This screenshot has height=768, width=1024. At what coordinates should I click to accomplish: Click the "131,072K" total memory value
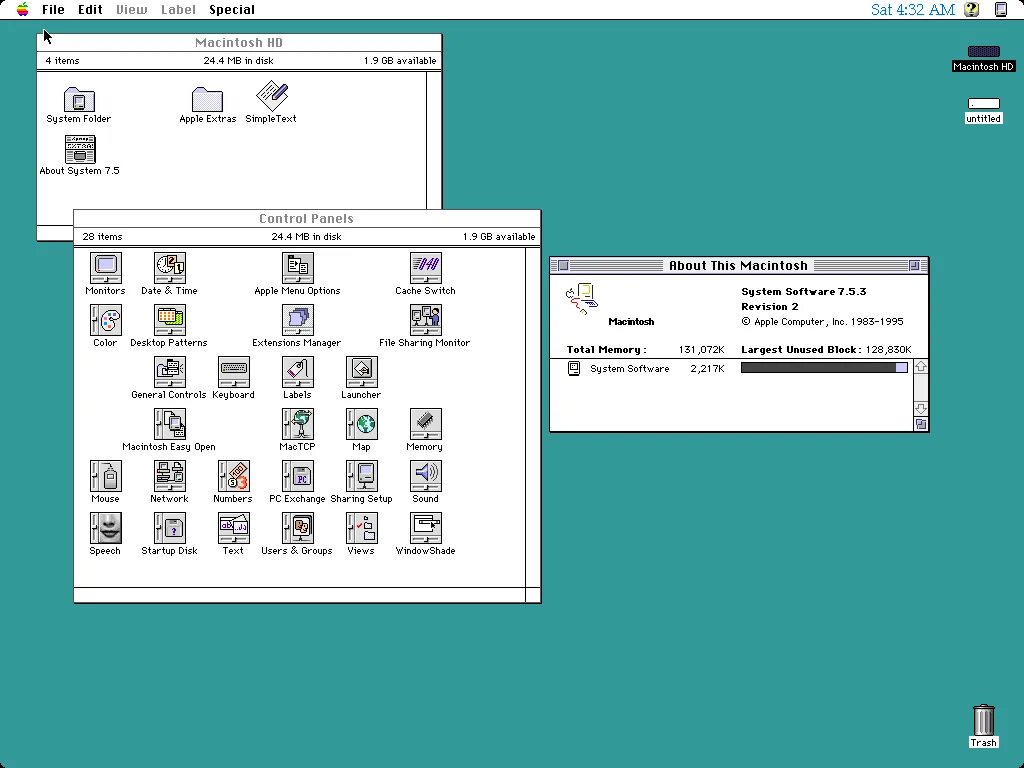pos(701,349)
